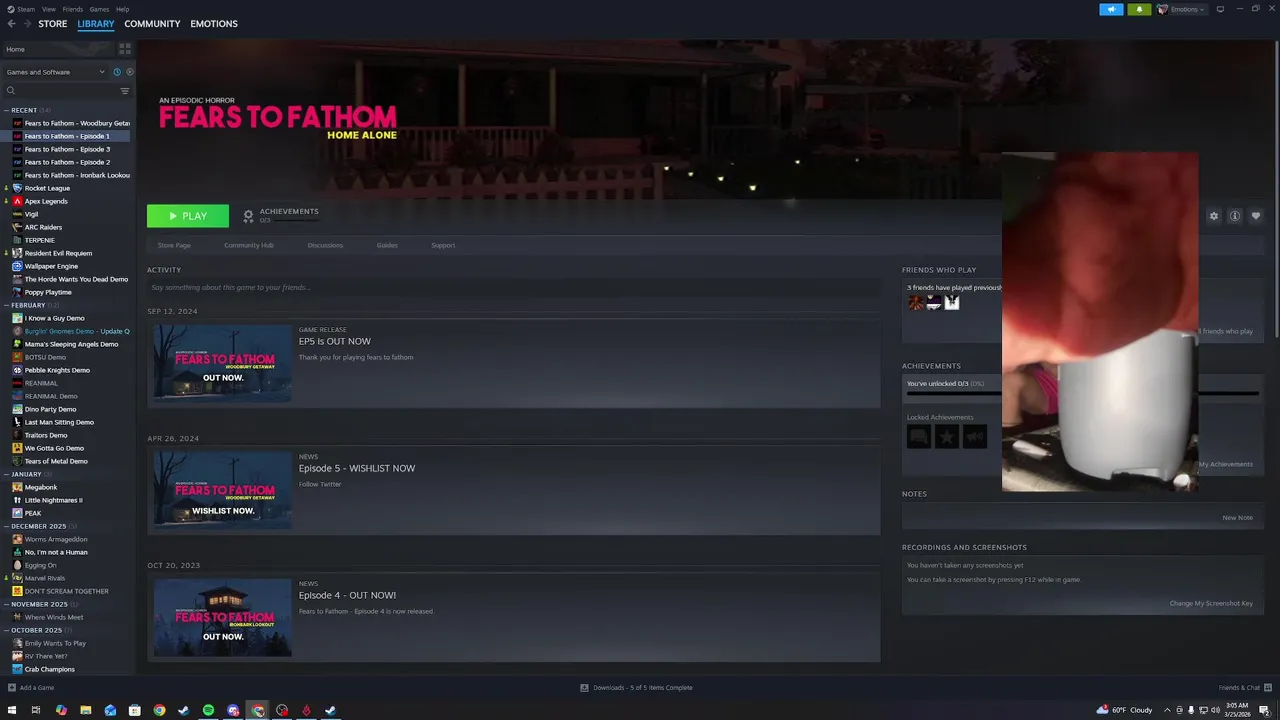
Task: Enter Big Picture mode via monitor icon
Action: click(1220, 9)
